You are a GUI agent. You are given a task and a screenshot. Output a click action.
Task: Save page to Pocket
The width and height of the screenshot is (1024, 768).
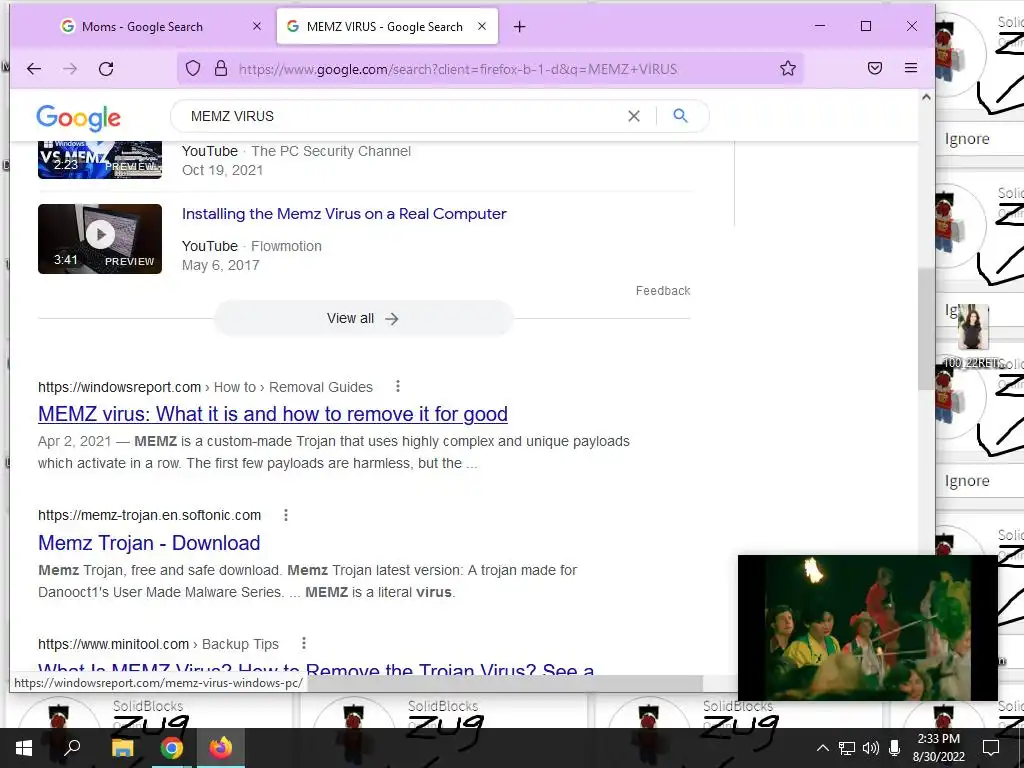click(x=875, y=68)
